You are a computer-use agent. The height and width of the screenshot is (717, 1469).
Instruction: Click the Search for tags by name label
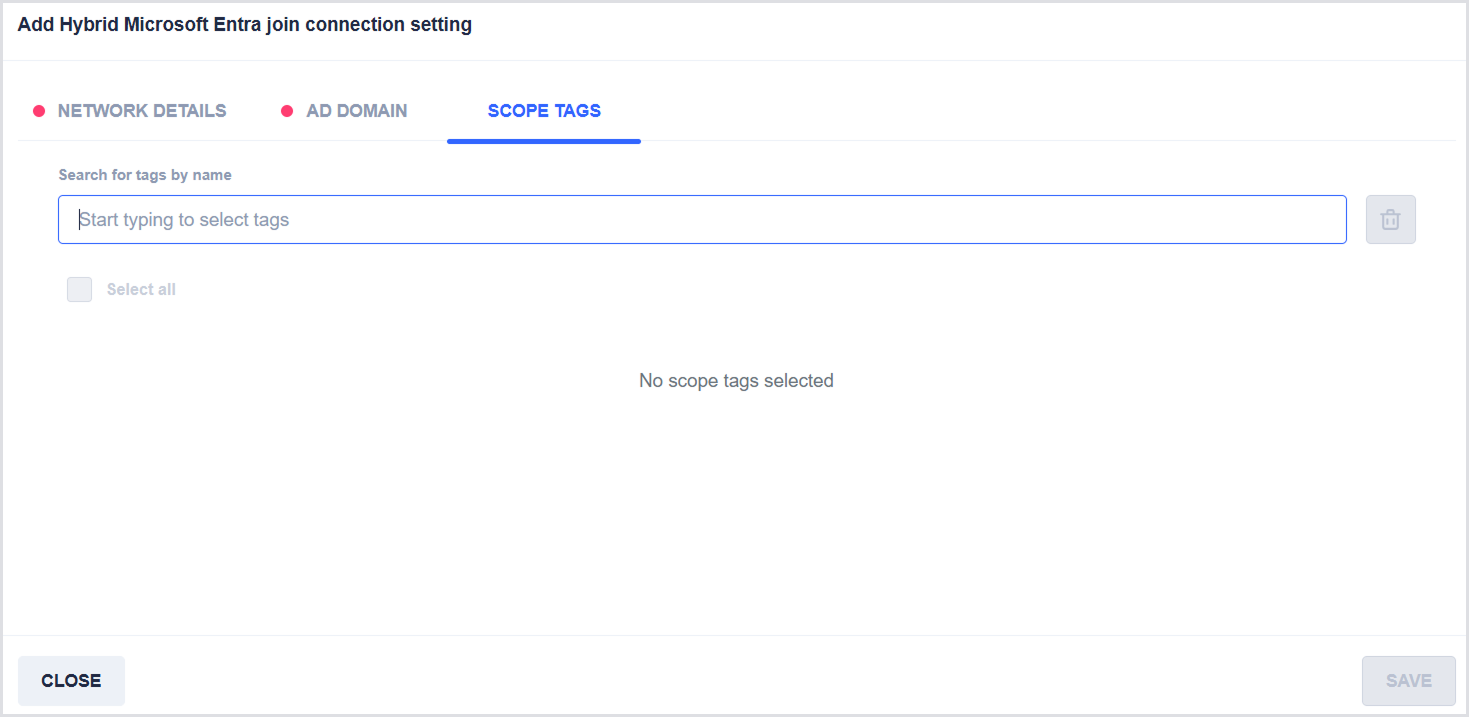pyautogui.click(x=145, y=175)
